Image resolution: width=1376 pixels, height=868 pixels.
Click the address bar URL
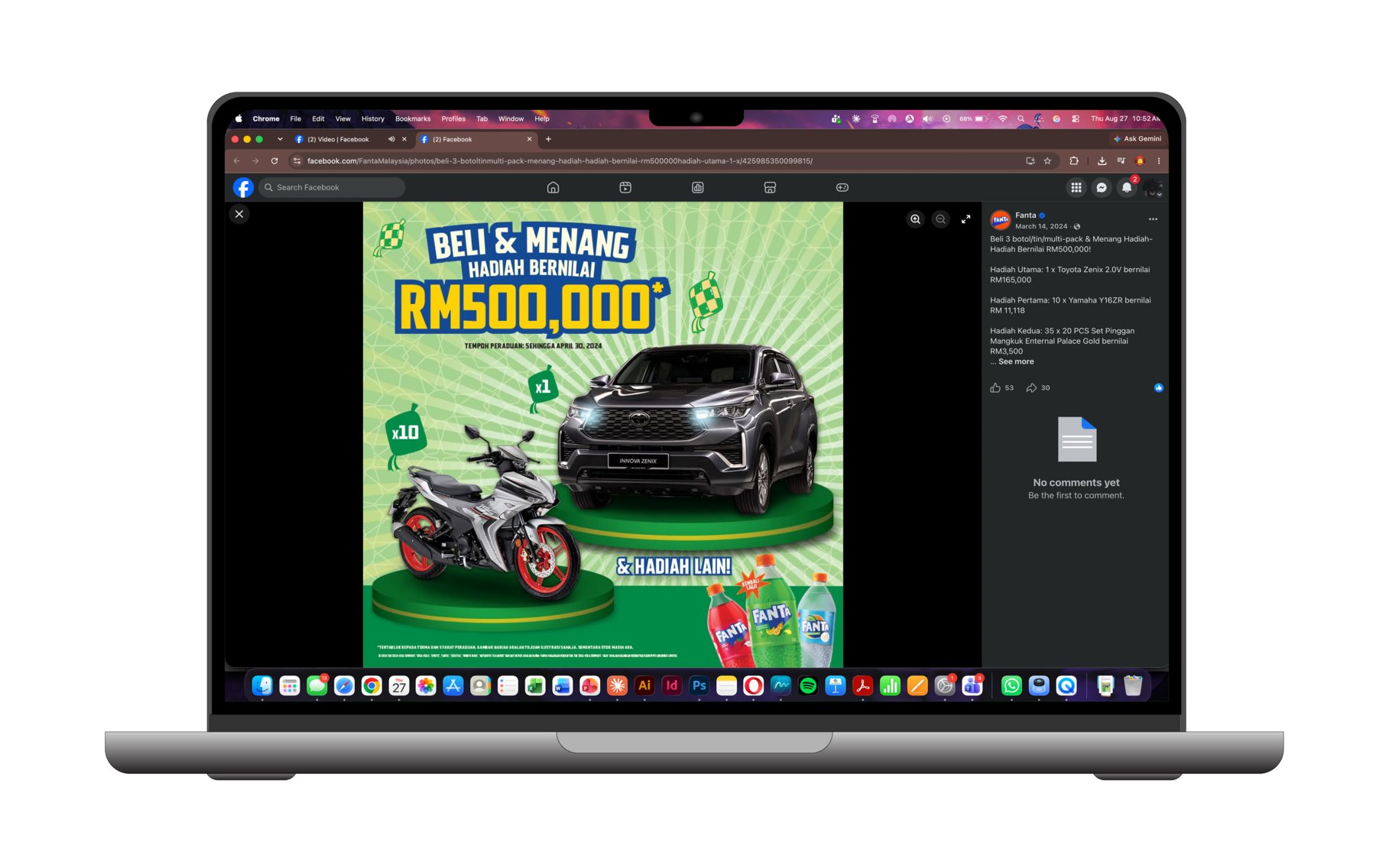click(x=560, y=161)
